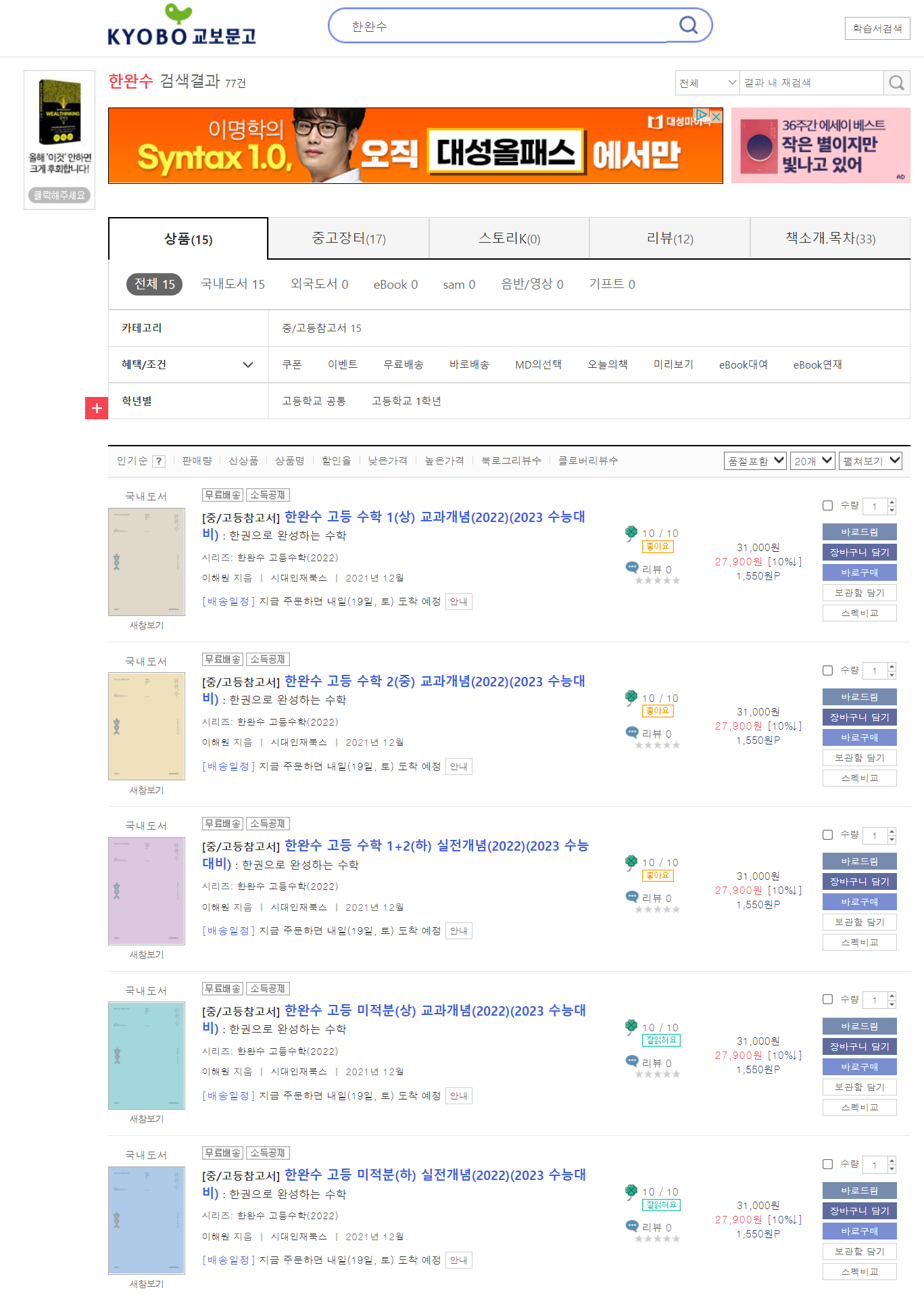
Task: Click 바로드림 for 수학 1(상) book
Action: 860,532
